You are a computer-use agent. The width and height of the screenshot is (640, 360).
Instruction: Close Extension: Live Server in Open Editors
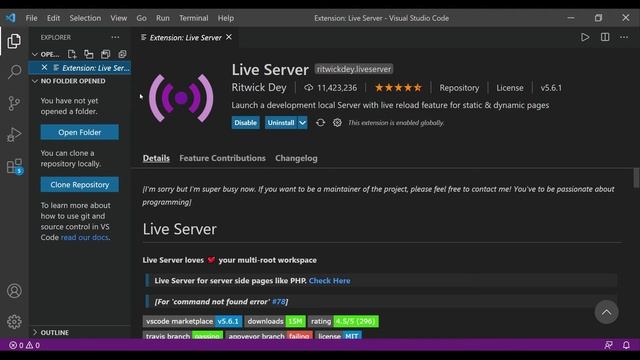coord(44,67)
